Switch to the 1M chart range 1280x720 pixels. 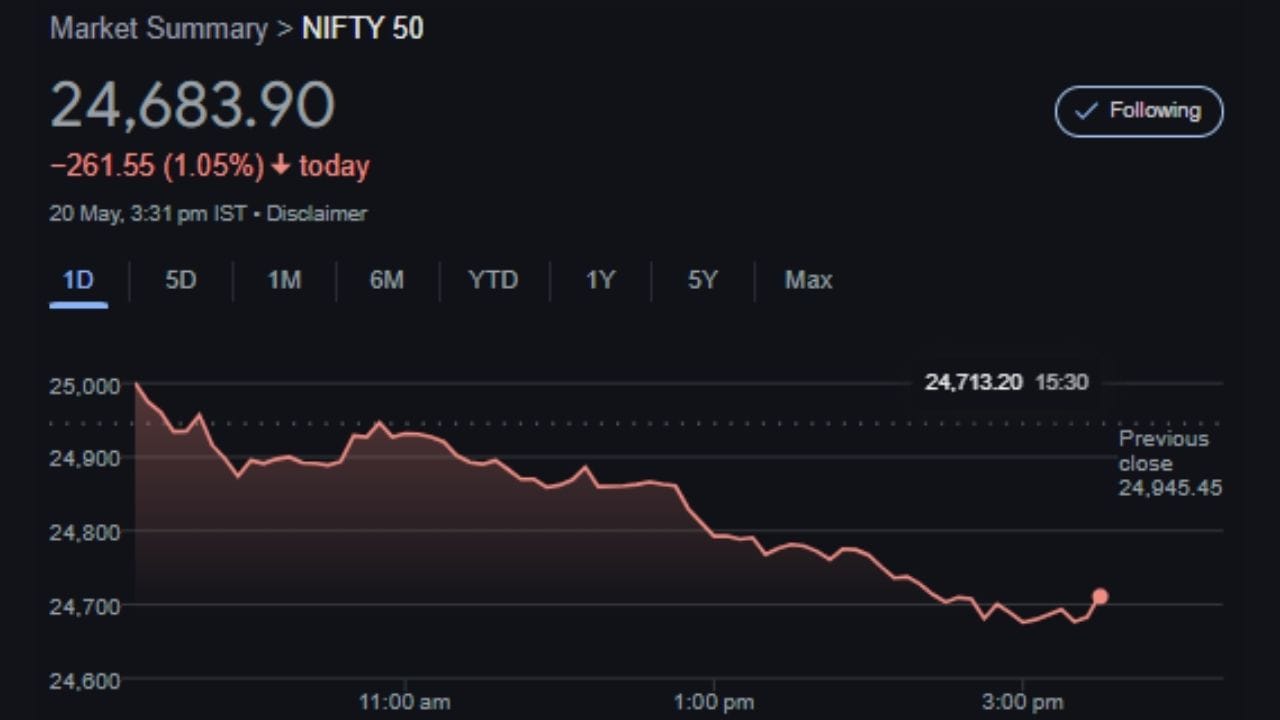point(284,280)
